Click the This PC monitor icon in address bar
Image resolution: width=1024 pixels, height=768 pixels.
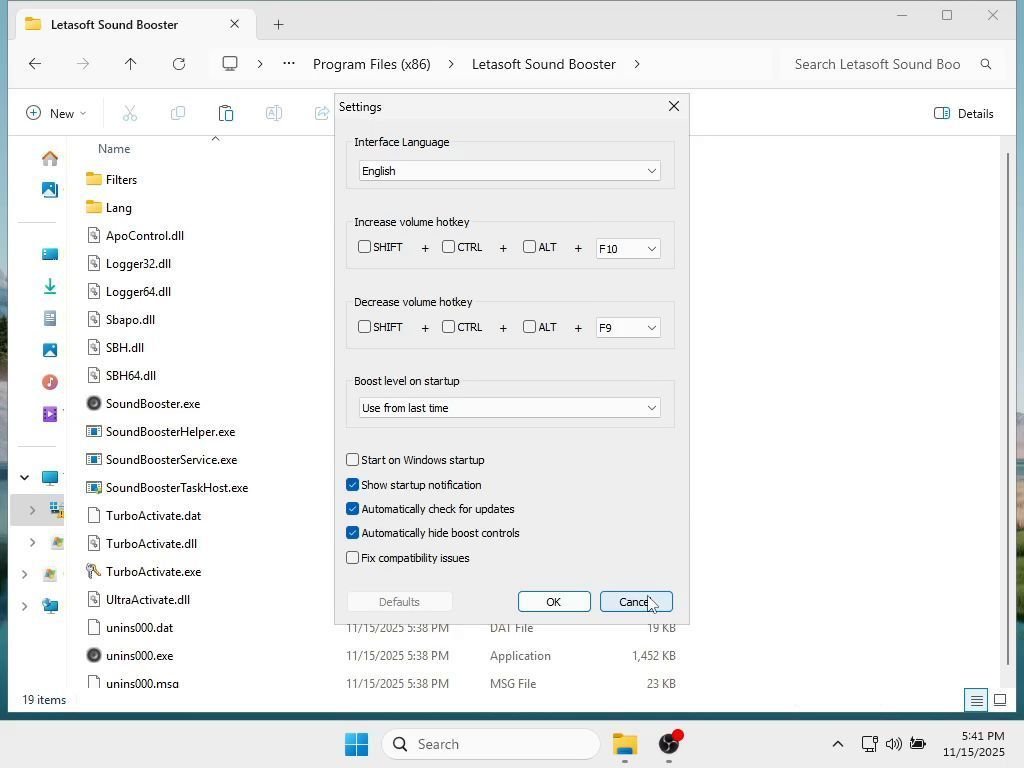pos(230,64)
